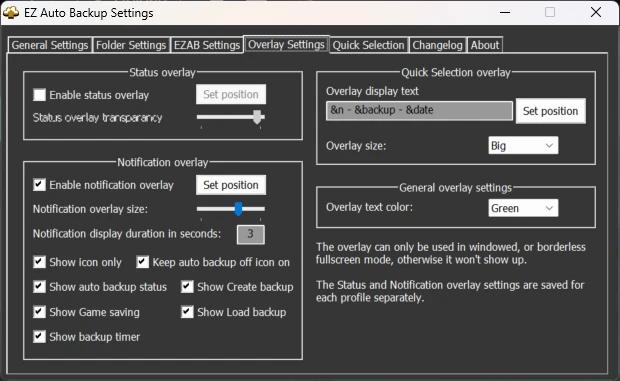Uncheck Show icon only
Viewport: 620px width, 381px height.
tap(39, 262)
